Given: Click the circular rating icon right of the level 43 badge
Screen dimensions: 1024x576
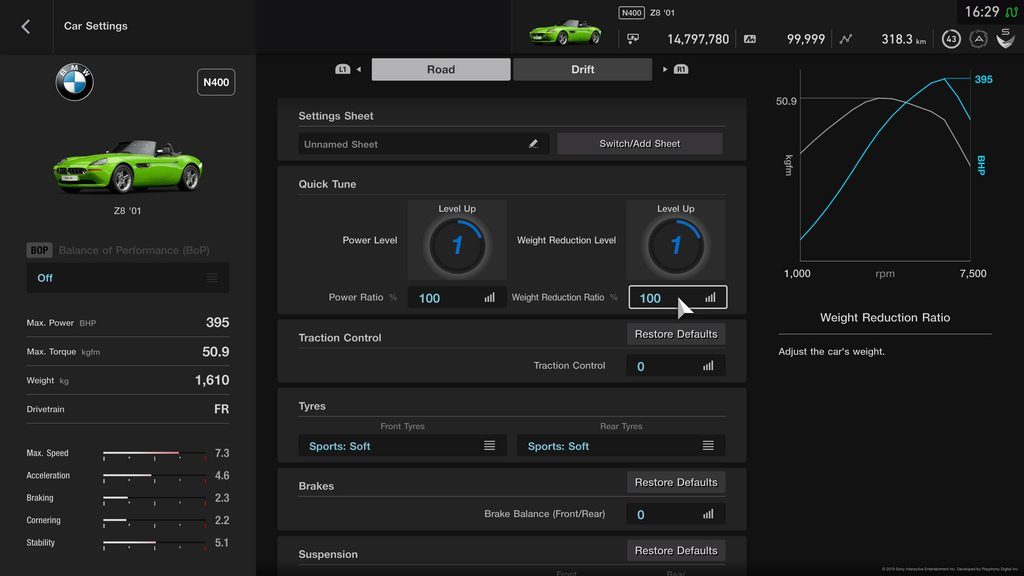Looking at the screenshot, I should tap(978, 39).
